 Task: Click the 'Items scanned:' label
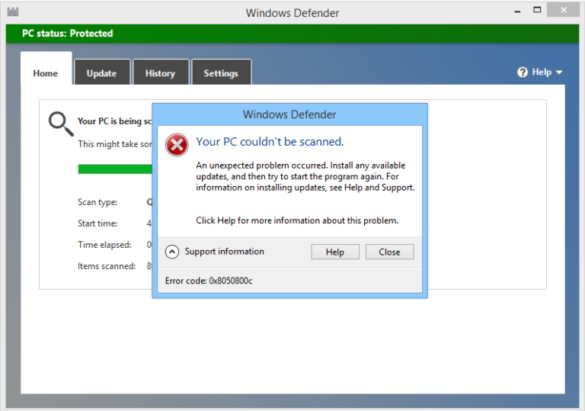[107, 266]
